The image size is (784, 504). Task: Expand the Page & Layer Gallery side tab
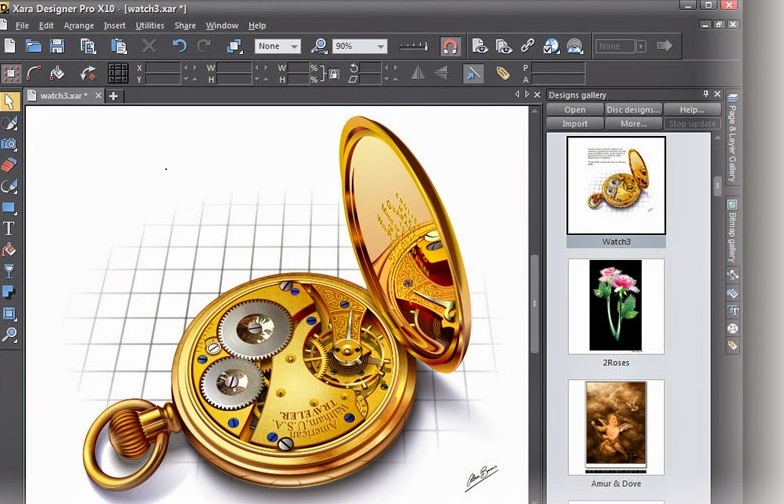point(732,137)
